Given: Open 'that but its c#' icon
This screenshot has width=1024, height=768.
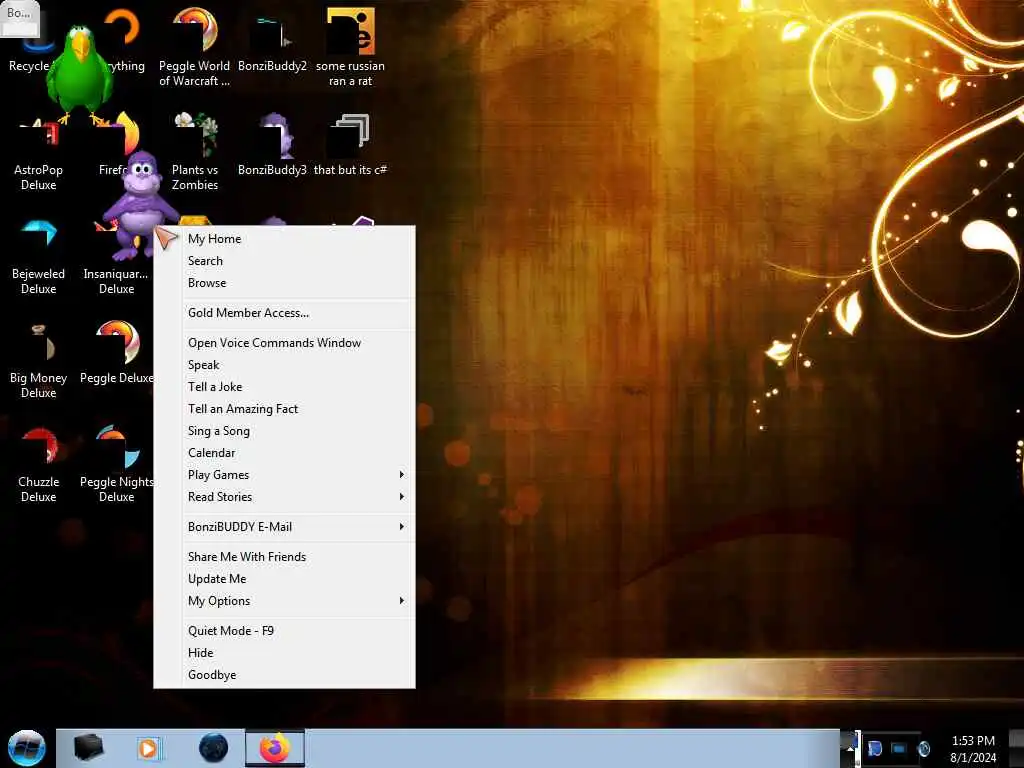Looking at the screenshot, I should point(350,145).
